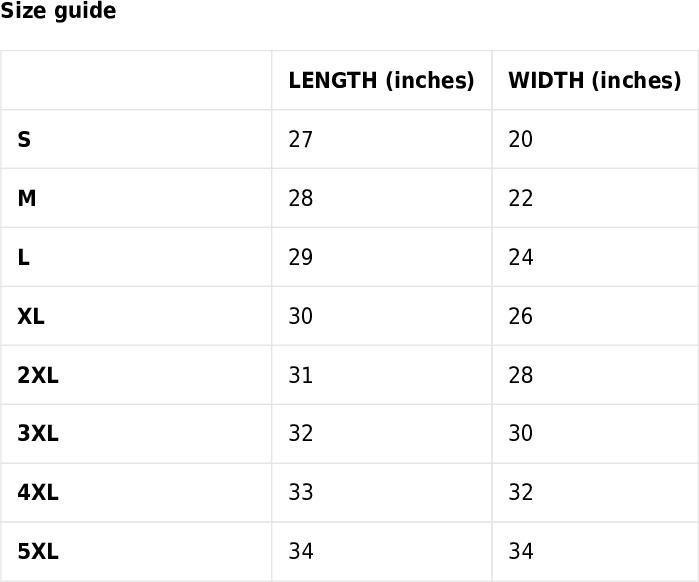Click the S size row label
699x582 pixels.
click(24, 140)
